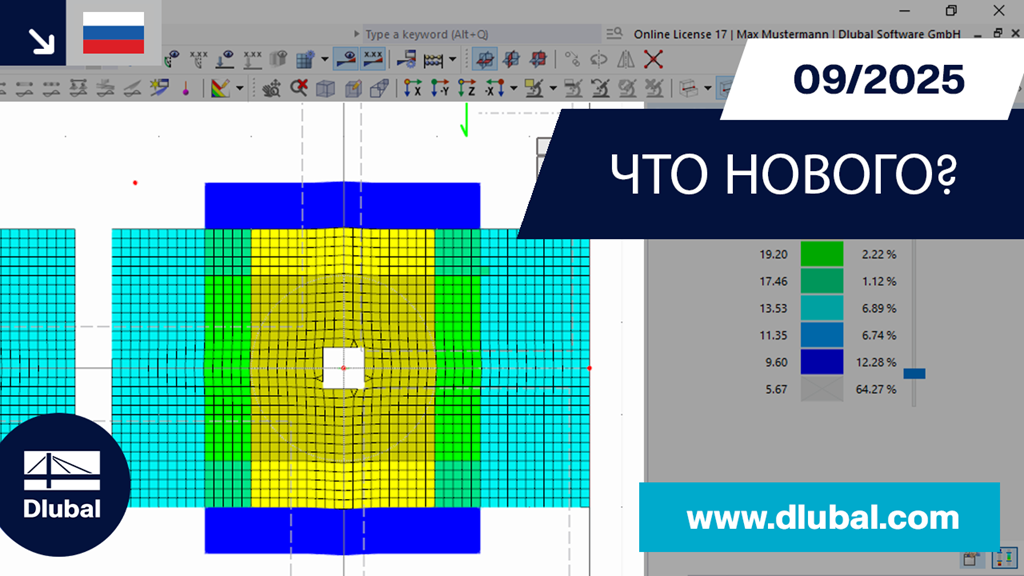Click the microscope with rotate arrow icon
This screenshot has height=576, width=1024.
601,88
